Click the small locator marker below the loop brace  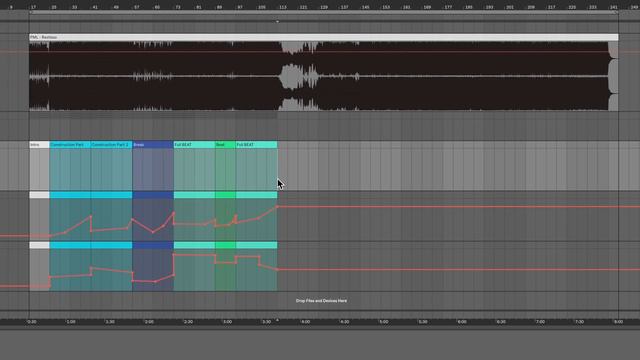[278, 21]
